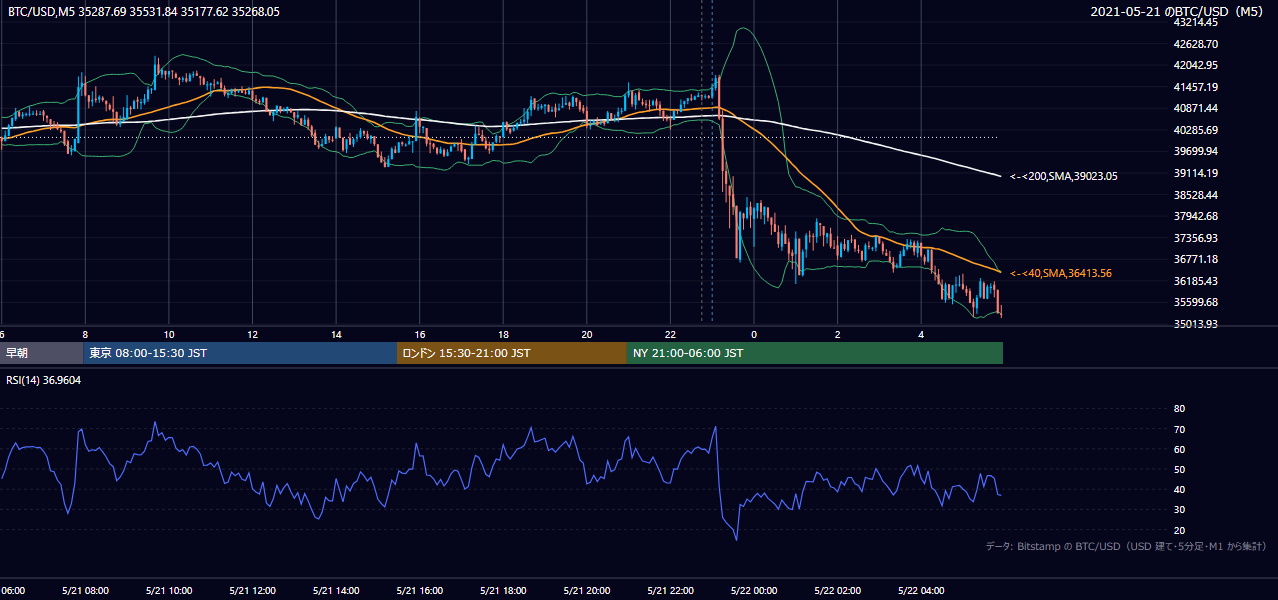Click the Bitstamp data source note

(1126, 546)
